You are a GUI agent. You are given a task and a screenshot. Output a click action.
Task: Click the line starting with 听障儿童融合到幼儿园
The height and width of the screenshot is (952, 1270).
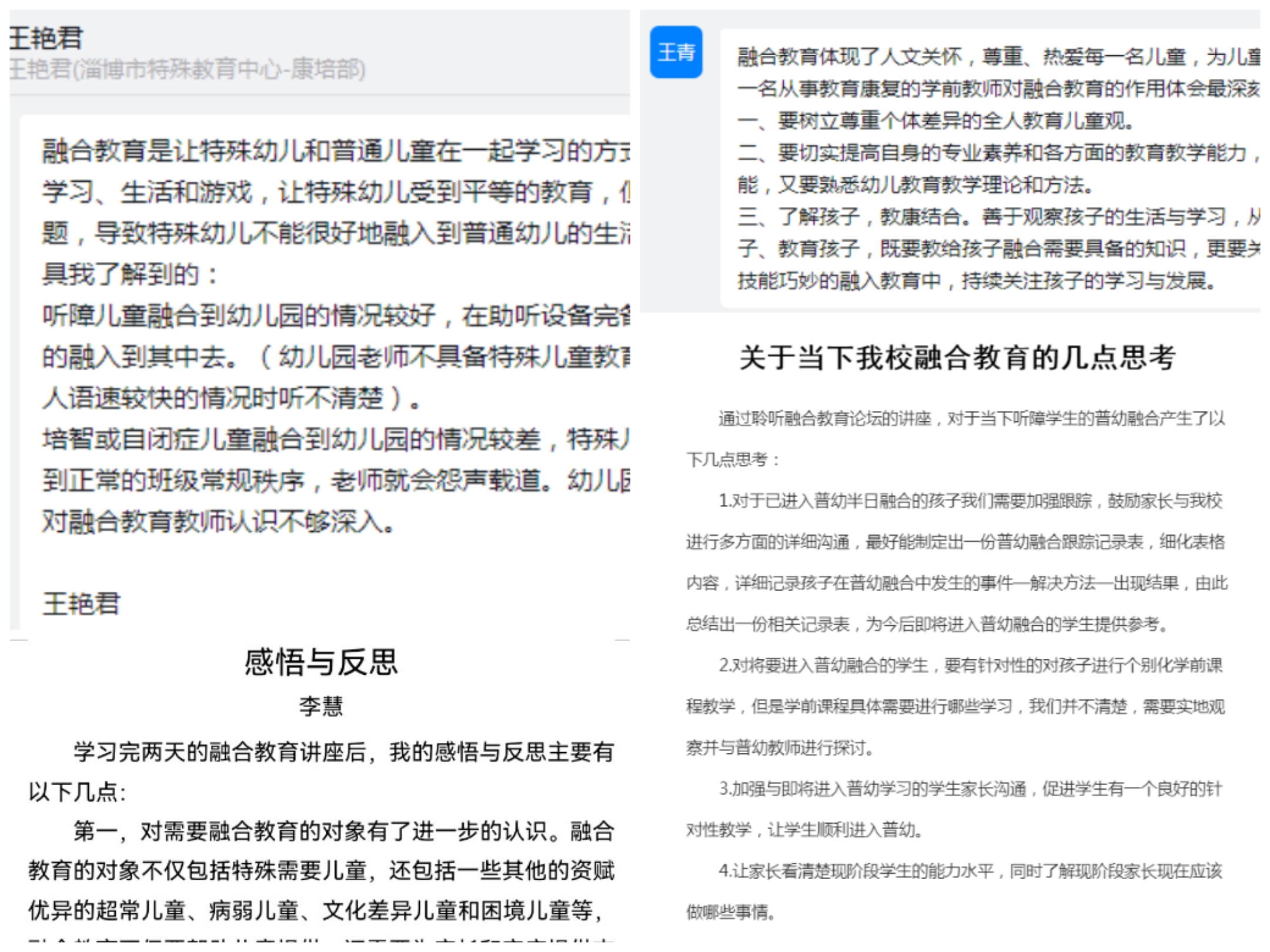(335, 316)
